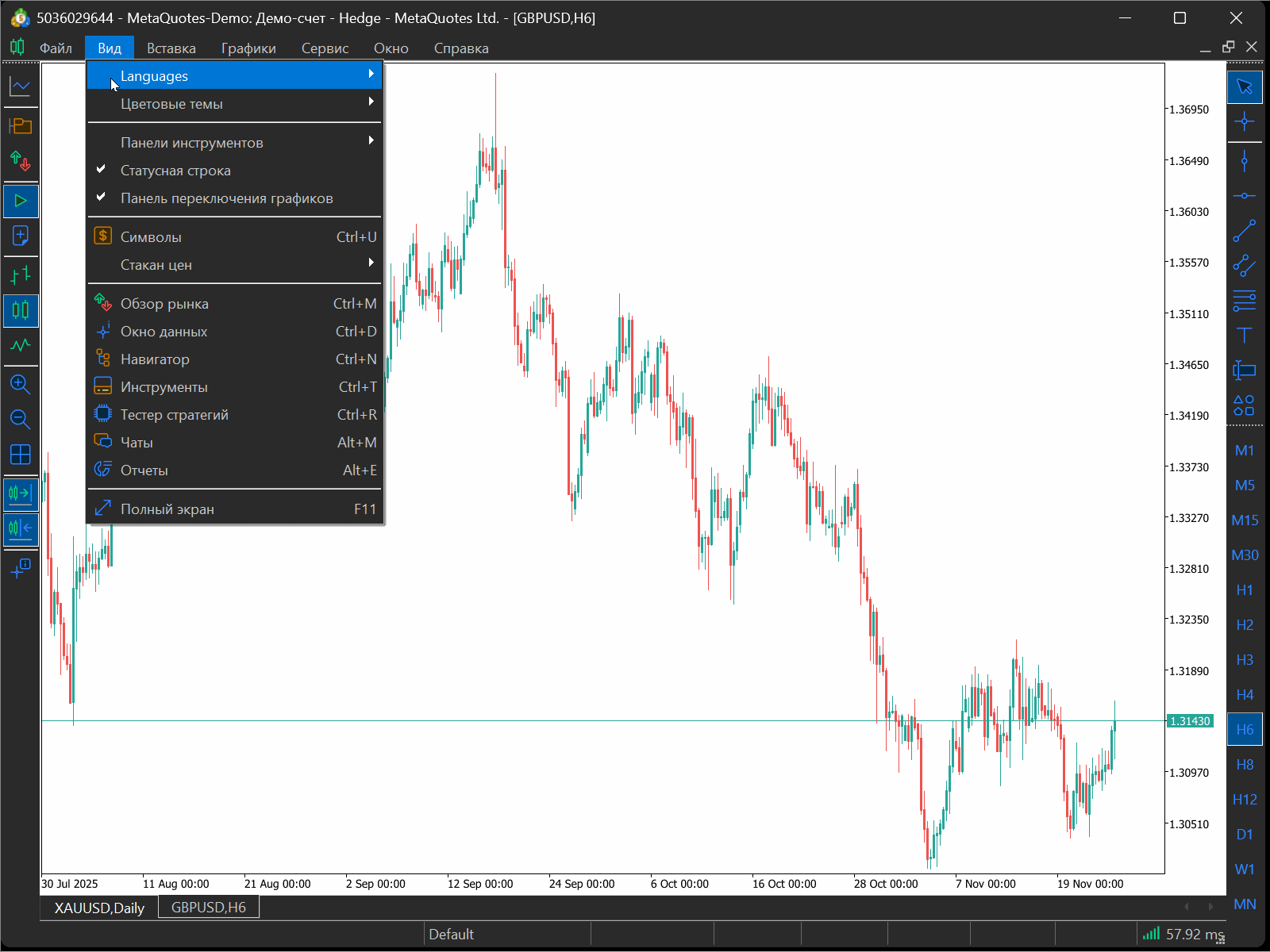This screenshot has width=1270, height=952.
Task: Click the crosshair-with-info icon in left toolbar
Action: pyautogui.click(x=21, y=568)
